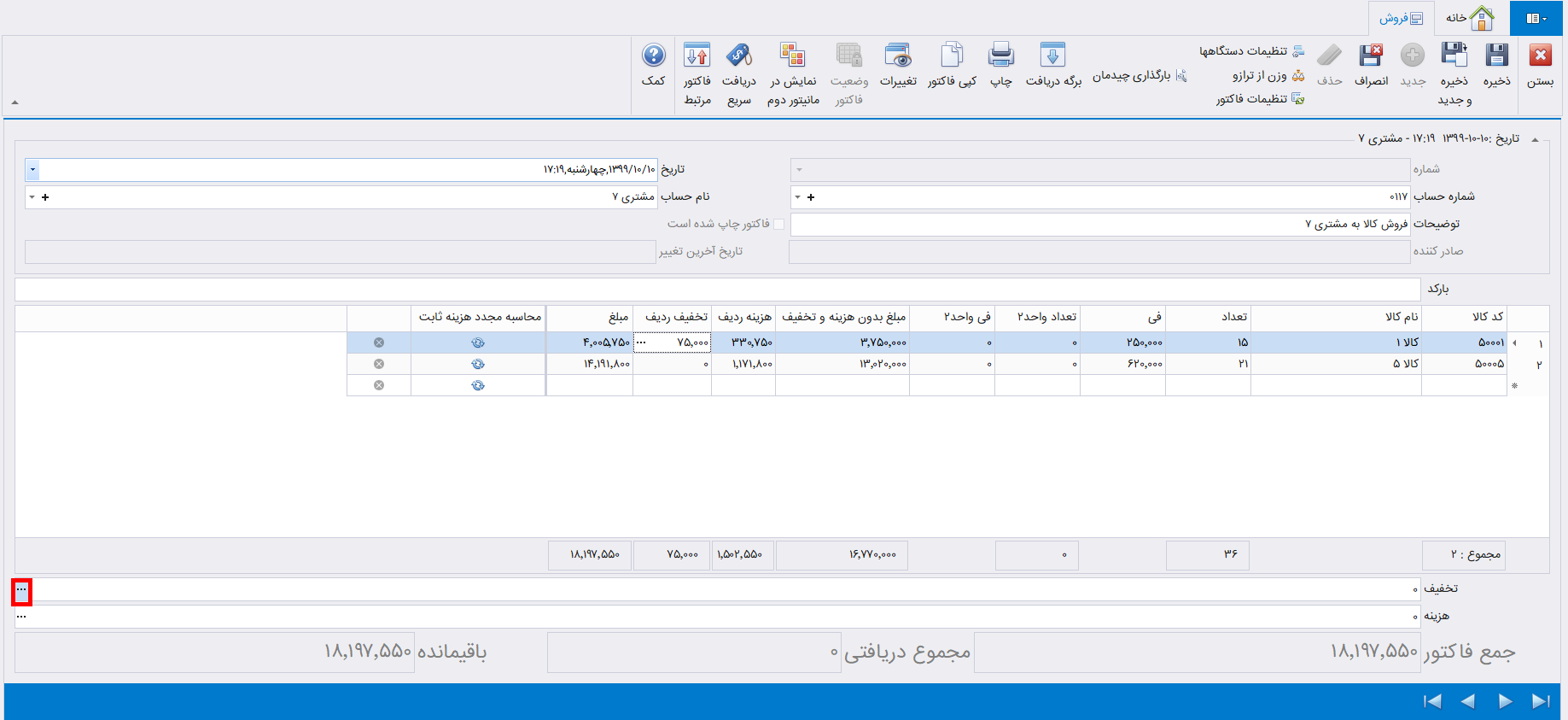The image size is (1568, 720).
Task: Click the barcode (بارکد) input field
Action: (717, 289)
